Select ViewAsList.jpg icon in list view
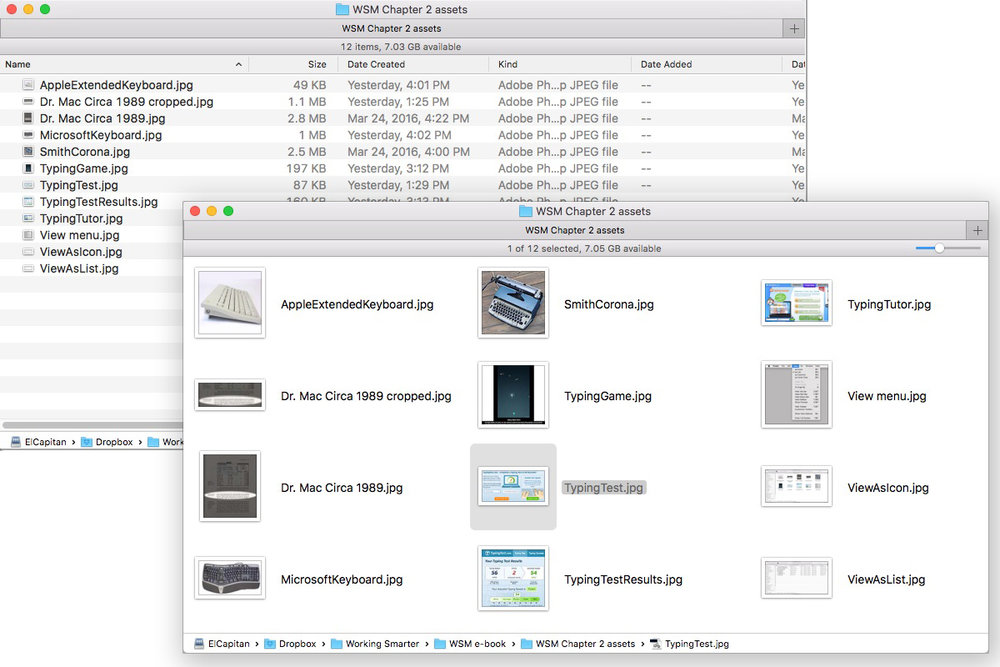Screen dimensions: 1000x667 [28, 268]
